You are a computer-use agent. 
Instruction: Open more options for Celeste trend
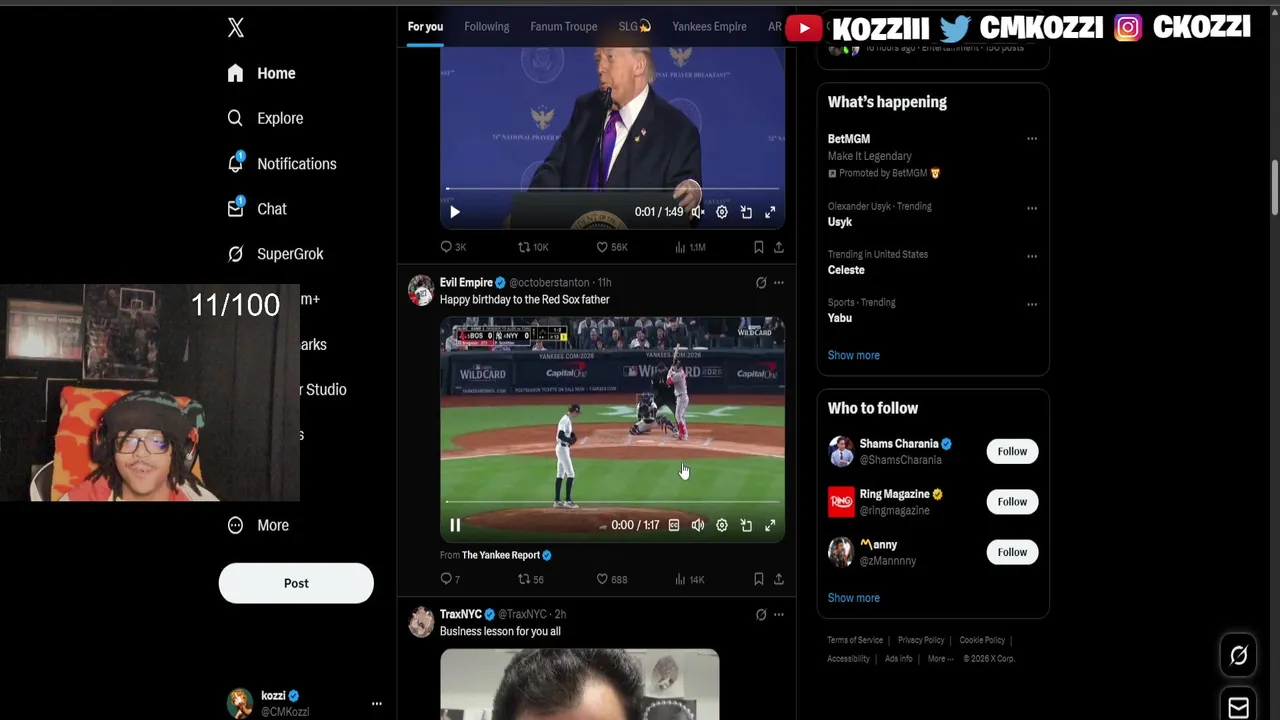pyautogui.click(x=1031, y=256)
